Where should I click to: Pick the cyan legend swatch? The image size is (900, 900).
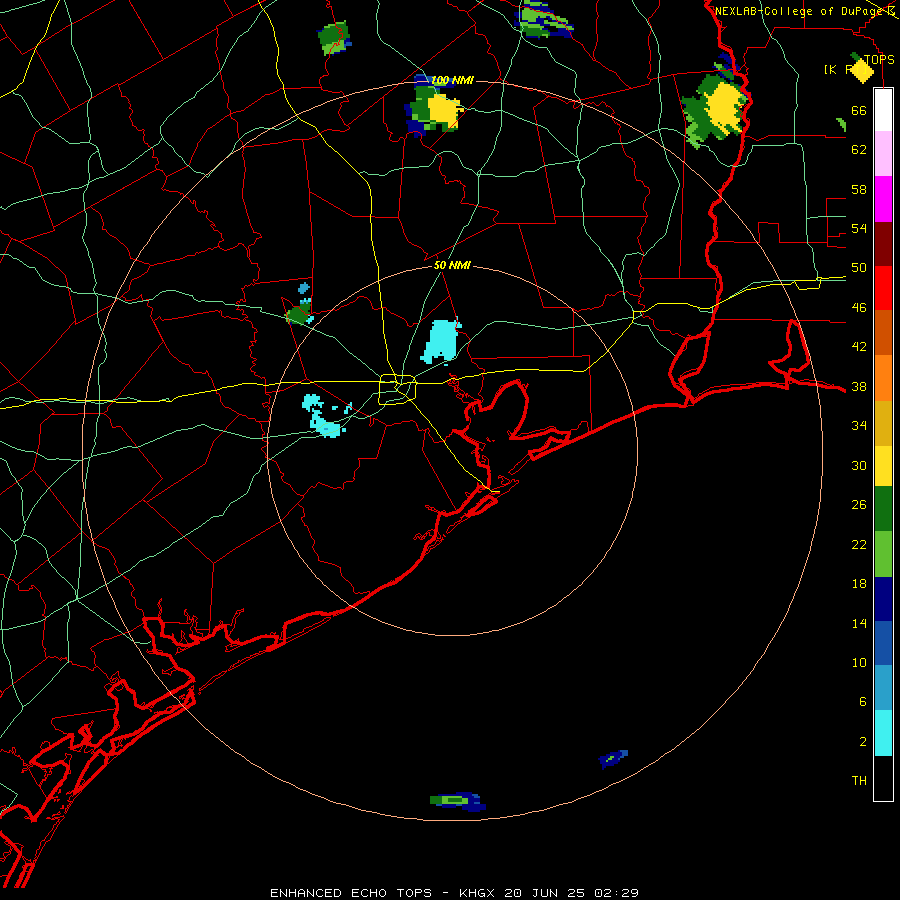(883, 733)
